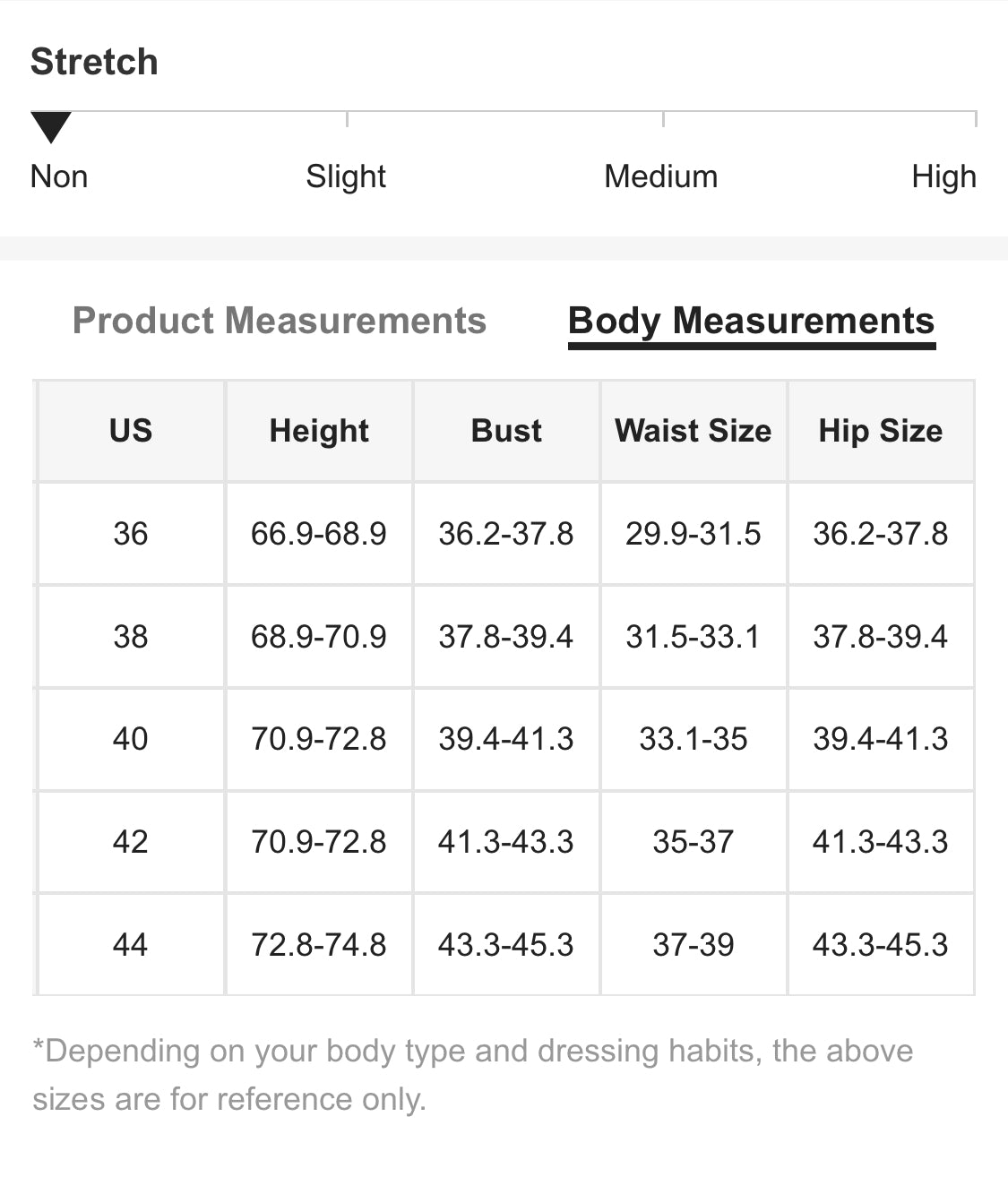Click the Waist Size column header
This screenshot has width=1008, height=1177.
click(693, 431)
